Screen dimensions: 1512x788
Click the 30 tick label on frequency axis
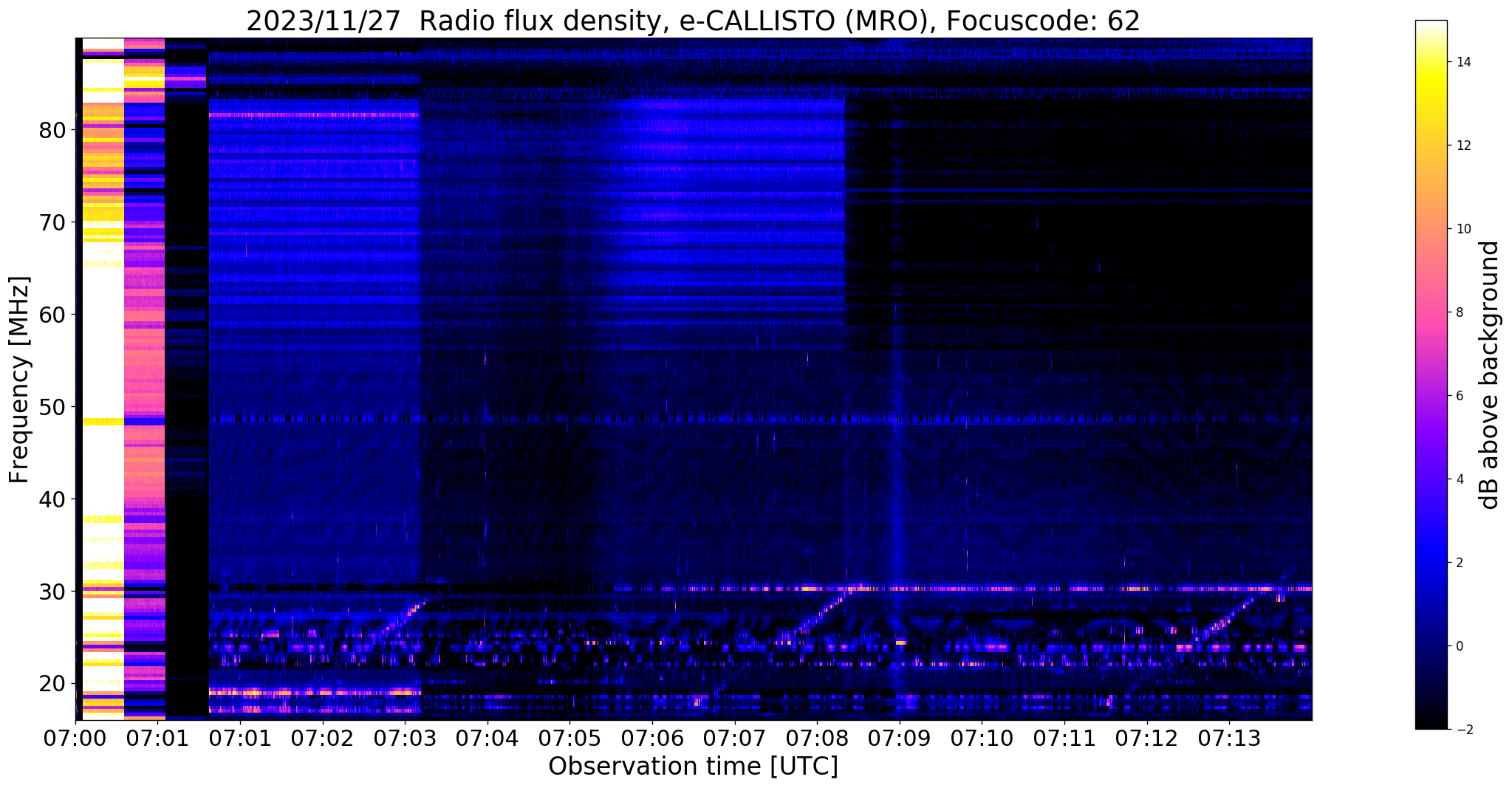click(x=52, y=592)
